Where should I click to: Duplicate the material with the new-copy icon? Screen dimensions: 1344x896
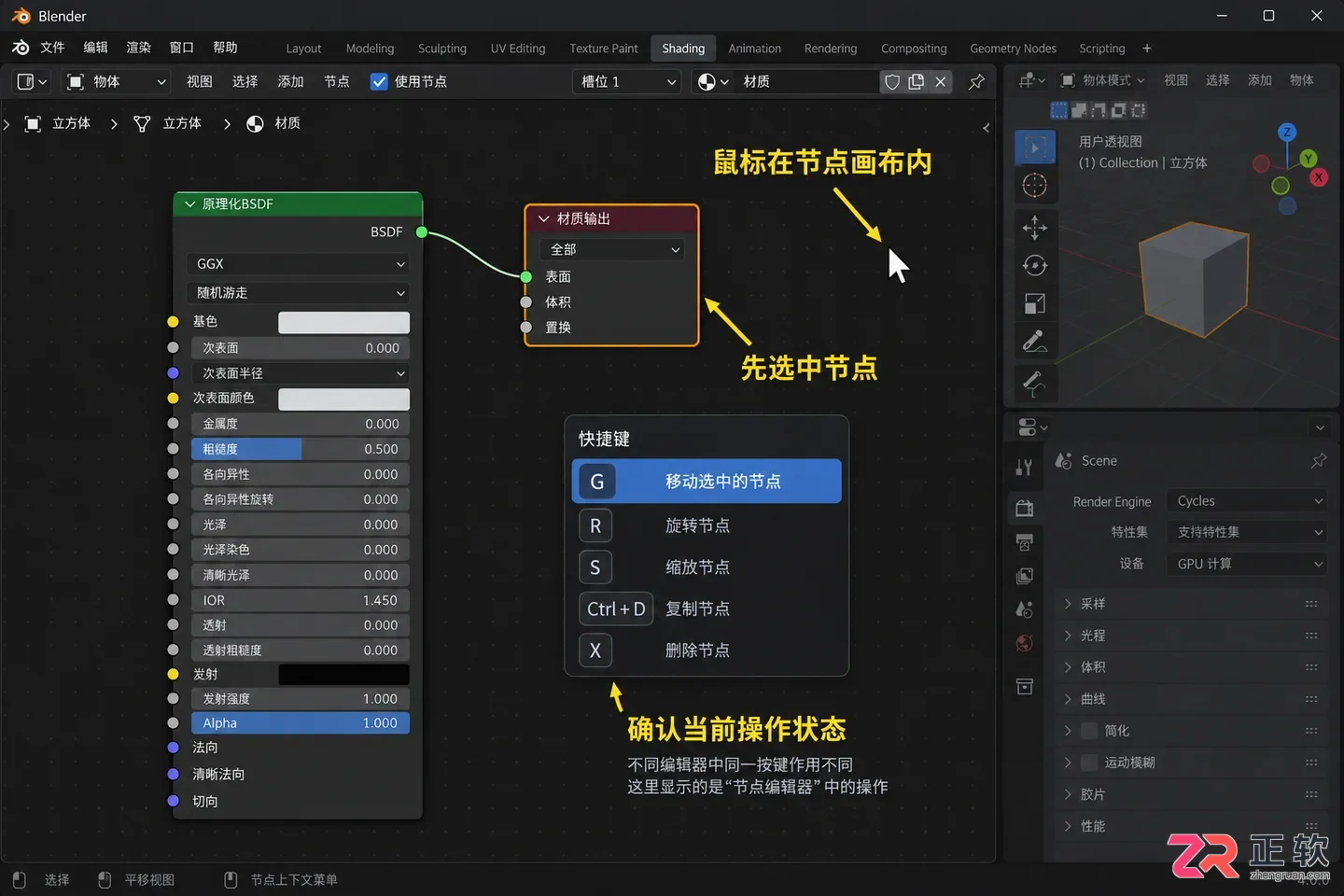coord(917,82)
